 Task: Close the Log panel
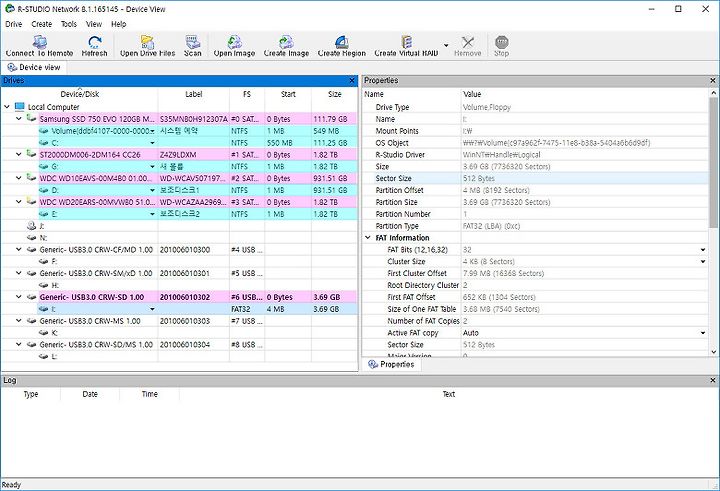click(x=713, y=380)
